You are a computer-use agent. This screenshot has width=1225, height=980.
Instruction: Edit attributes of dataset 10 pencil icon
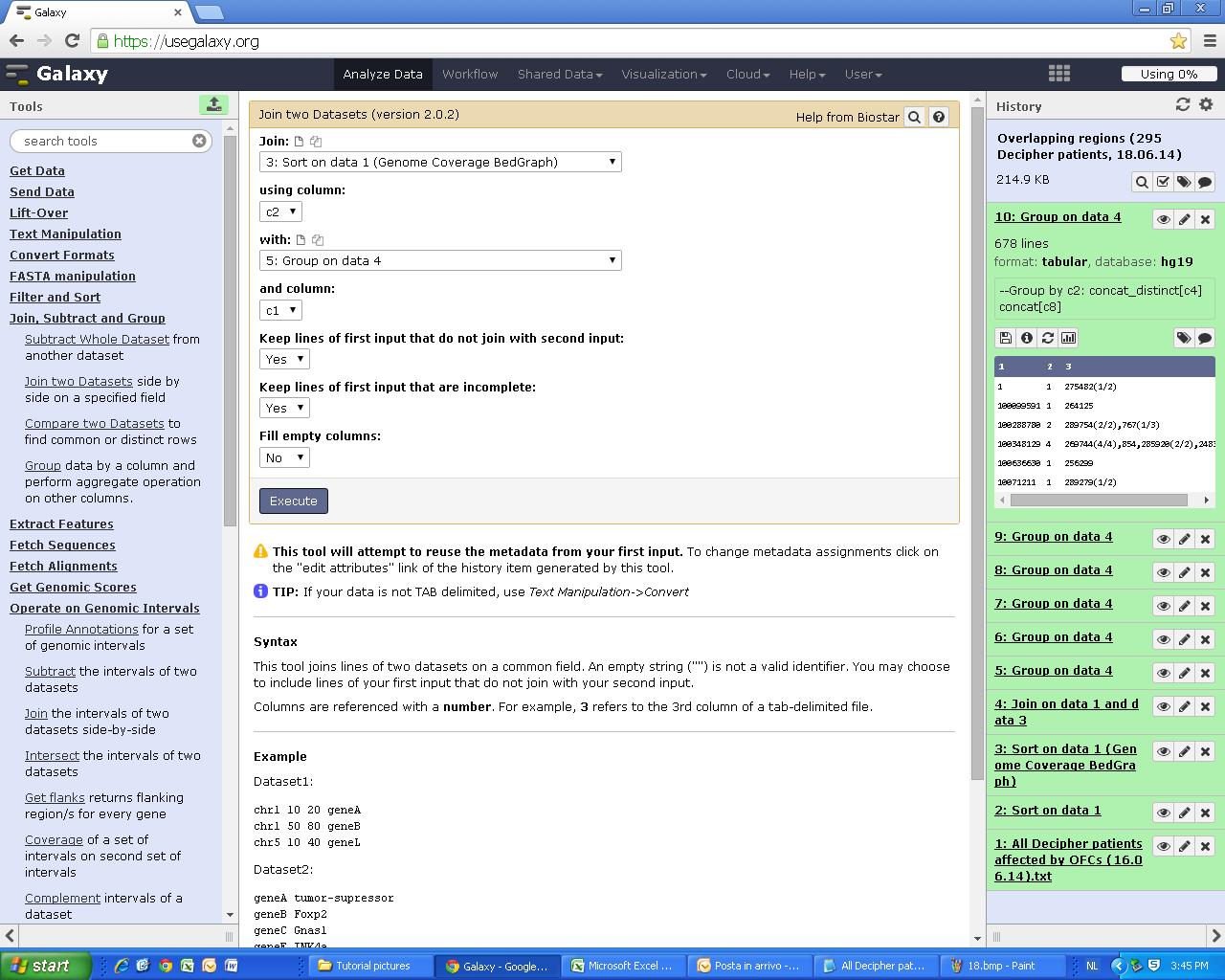pos(1184,219)
